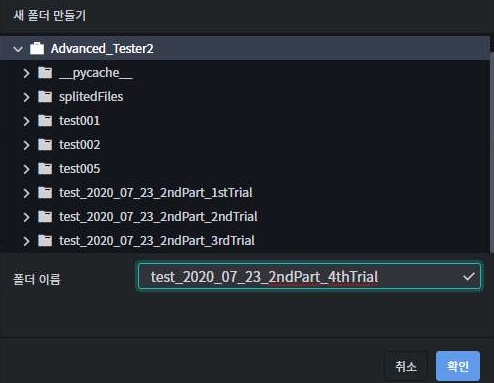Screen dimensions: 494x383
Task: Click the test001 folder icon
Action: (45, 121)
